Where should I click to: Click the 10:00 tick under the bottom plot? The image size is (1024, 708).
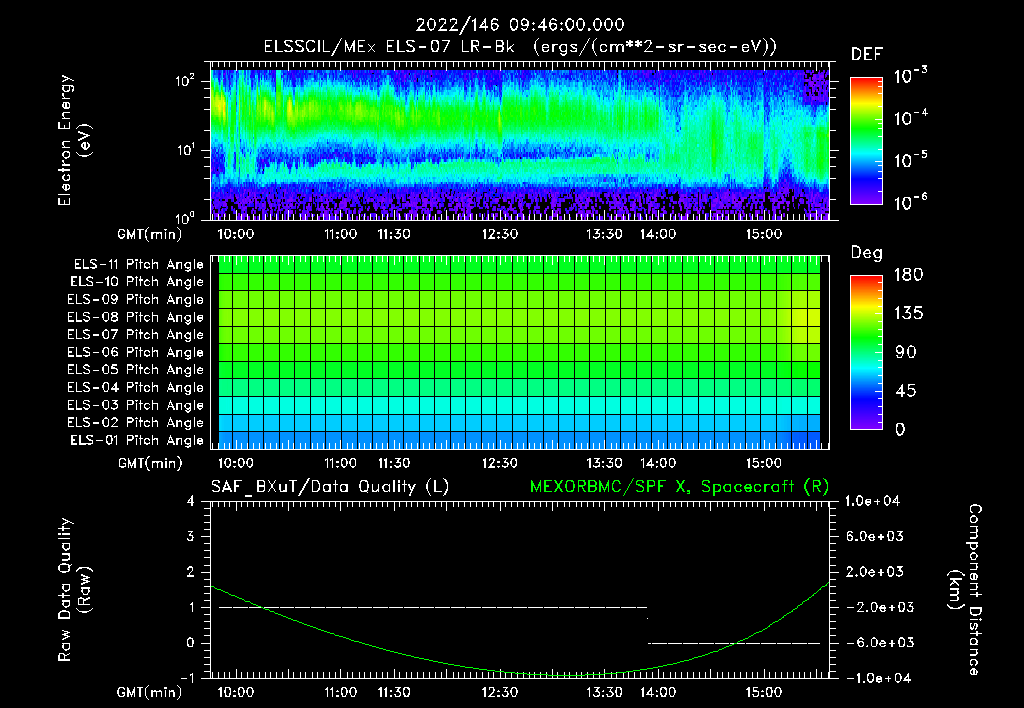click(x=235, y=692)
